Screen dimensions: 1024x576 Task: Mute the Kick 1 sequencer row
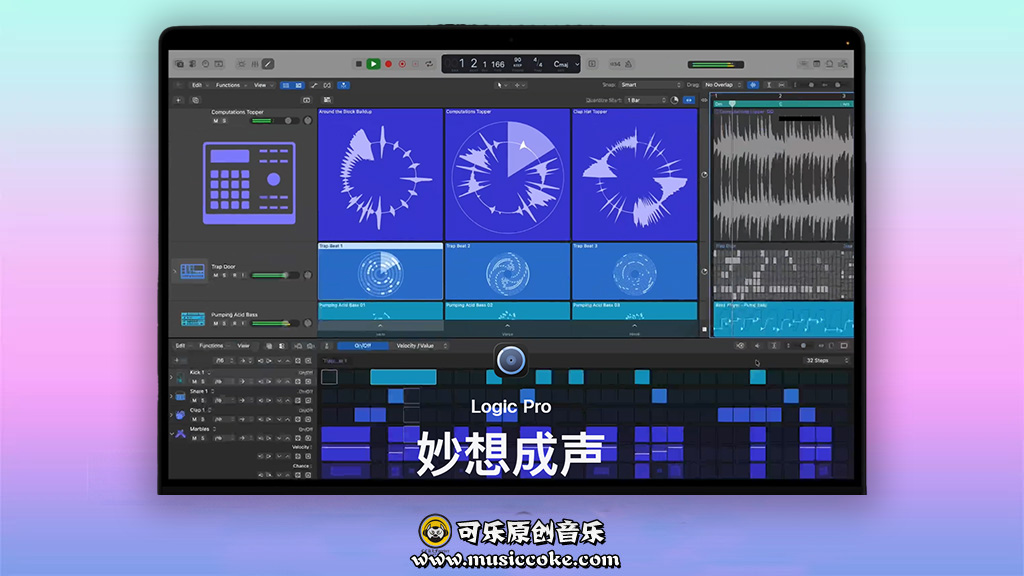pos(194,381)
